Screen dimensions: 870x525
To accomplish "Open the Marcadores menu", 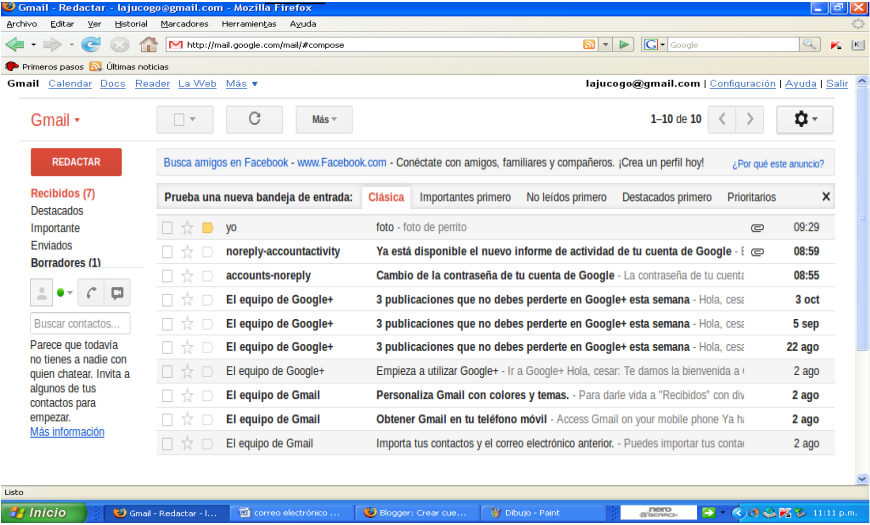I will pos(185,23).
